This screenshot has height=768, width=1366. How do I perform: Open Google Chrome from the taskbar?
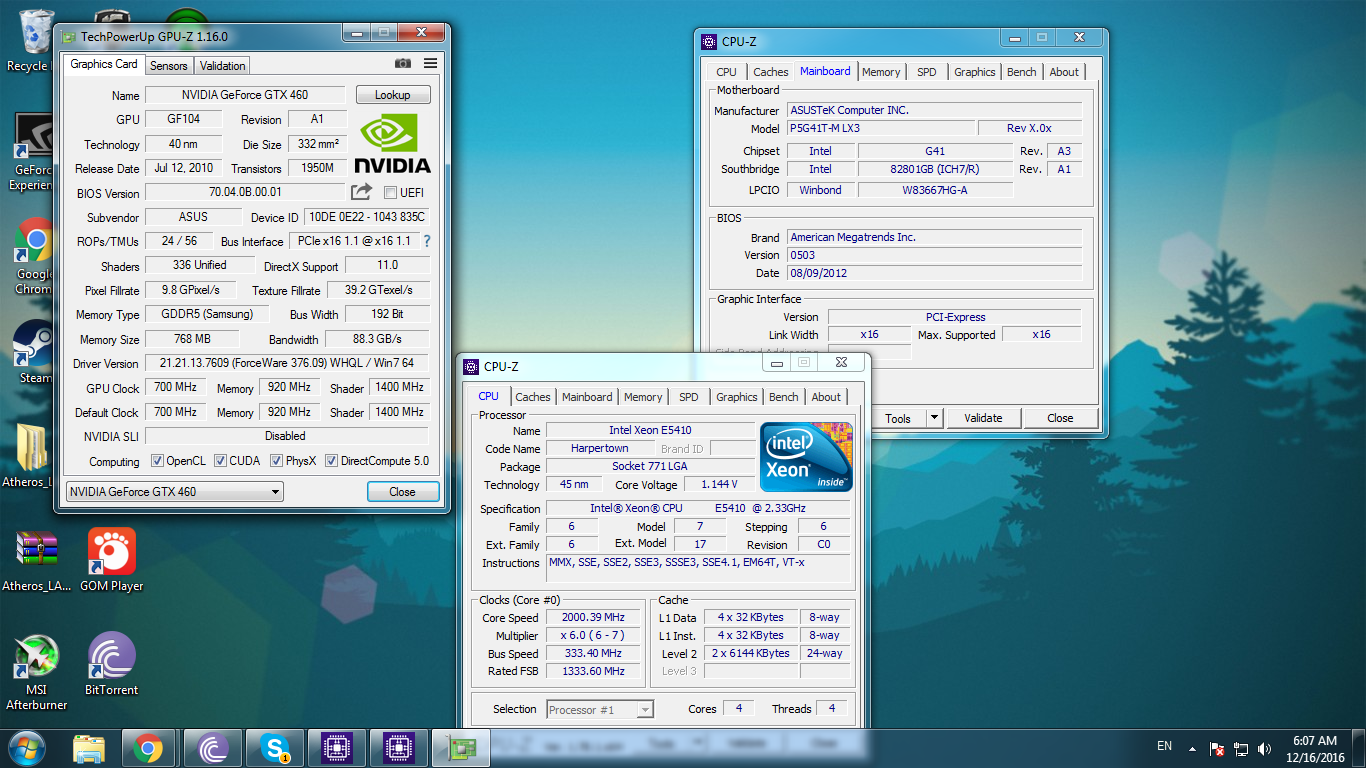[x=149, y=747]
